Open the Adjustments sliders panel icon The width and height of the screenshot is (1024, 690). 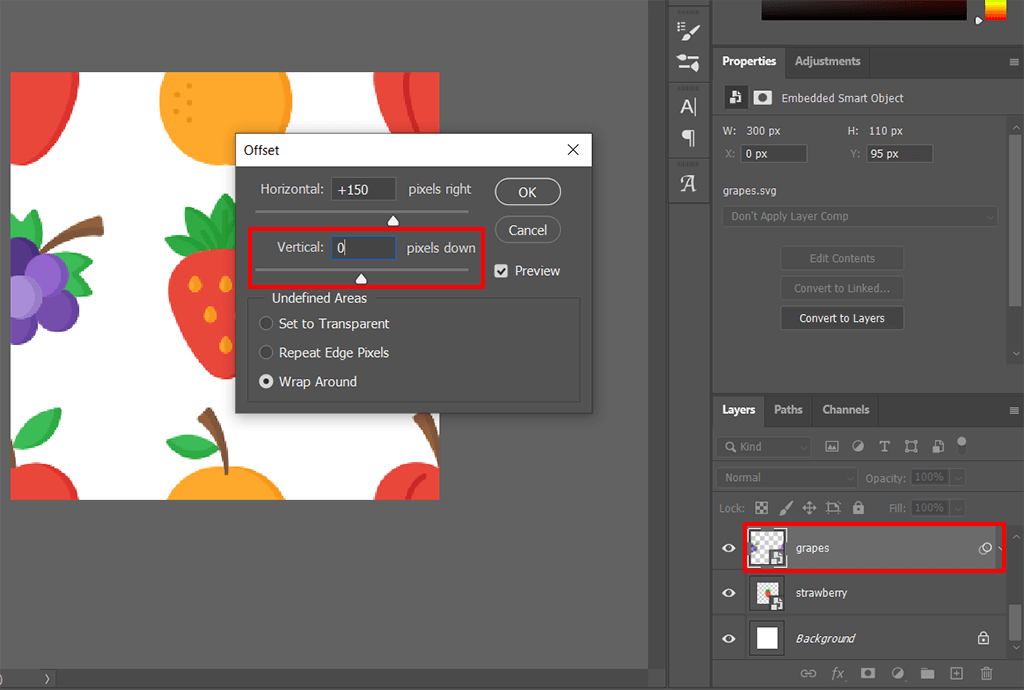click(688, 63)
